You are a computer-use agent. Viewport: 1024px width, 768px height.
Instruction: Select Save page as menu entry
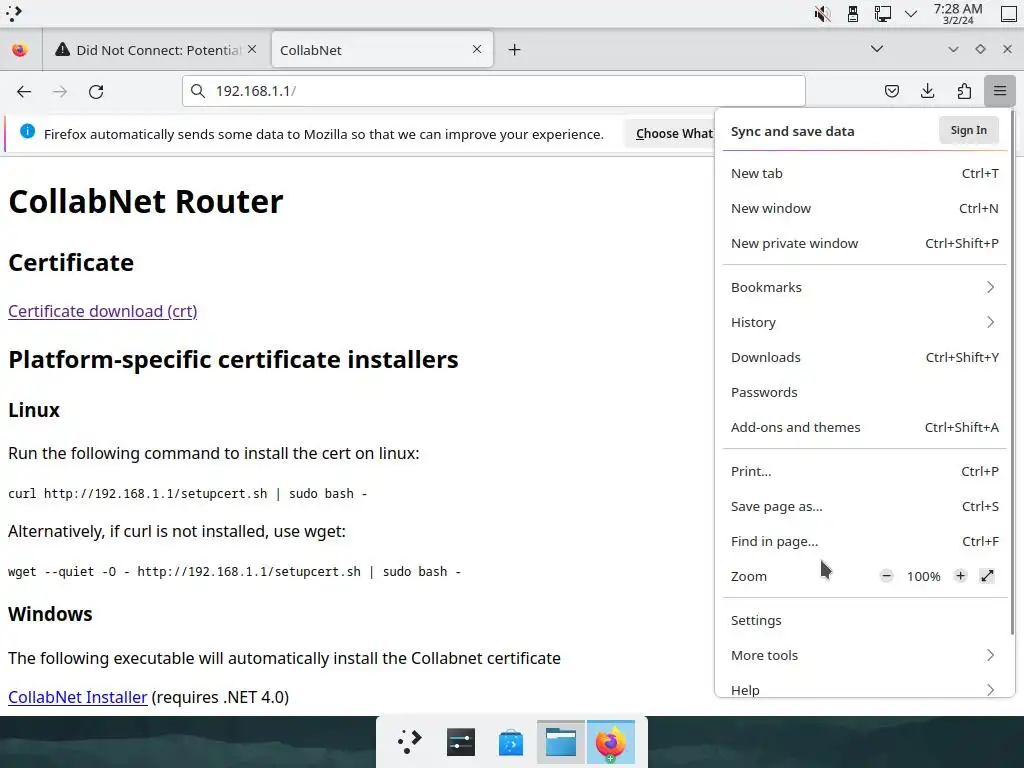pos(865,506)
